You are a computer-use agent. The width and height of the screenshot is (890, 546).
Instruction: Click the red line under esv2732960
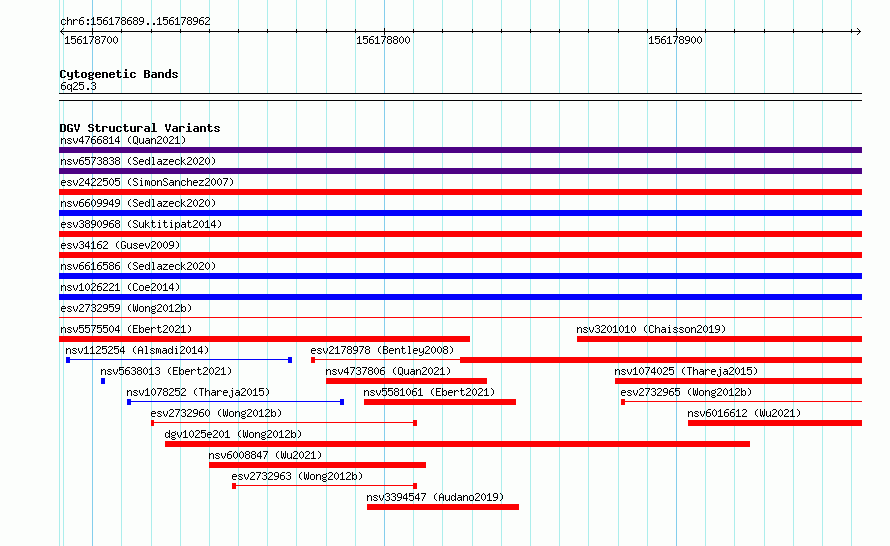click(284, 423)
